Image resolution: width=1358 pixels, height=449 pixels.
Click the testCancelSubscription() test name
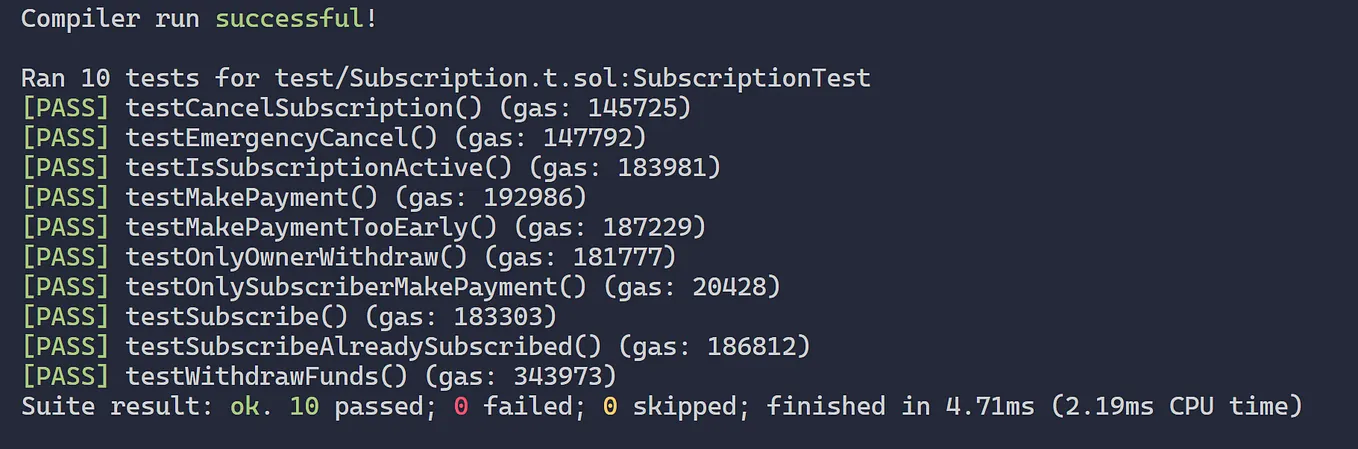[x=289, y=108]
